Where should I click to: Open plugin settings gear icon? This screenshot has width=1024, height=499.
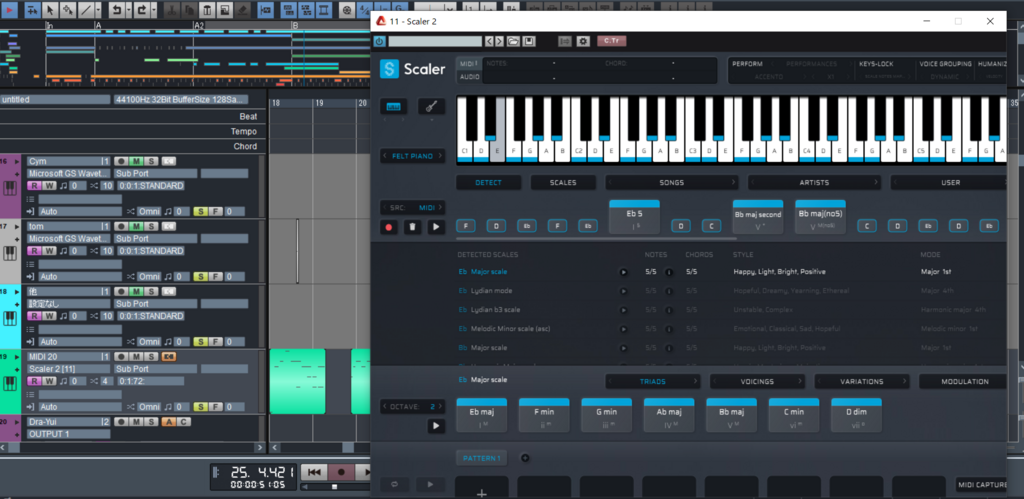583,41
